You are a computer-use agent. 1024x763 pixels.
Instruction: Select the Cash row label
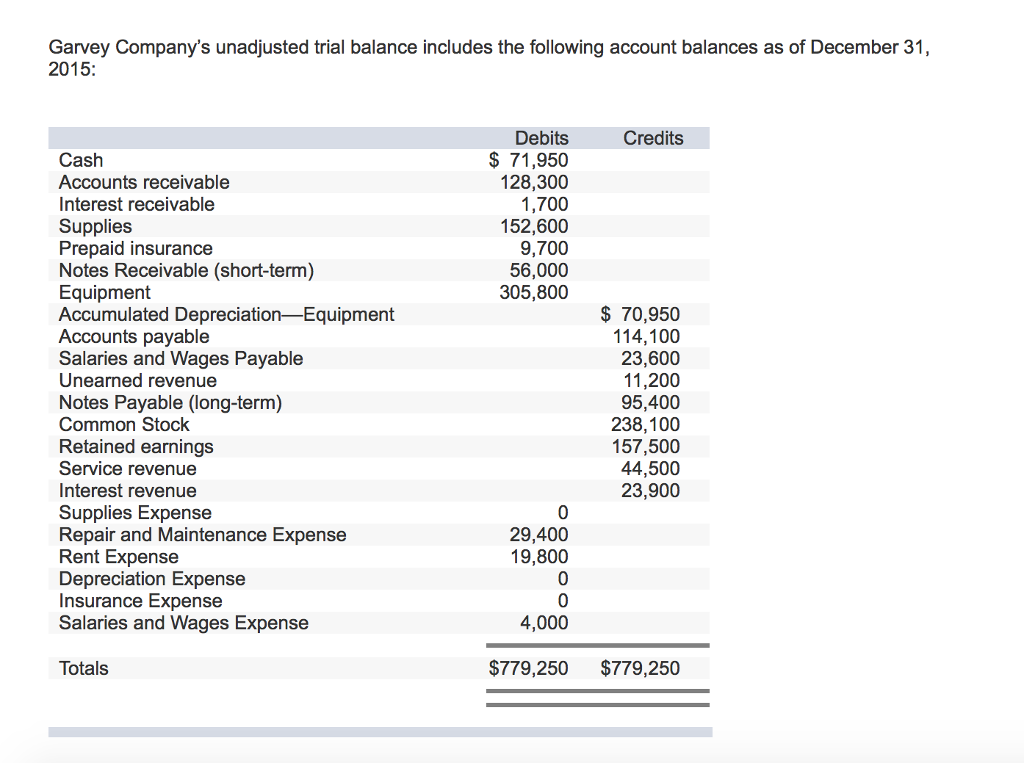pyautogui.click(x=81, y=160)
